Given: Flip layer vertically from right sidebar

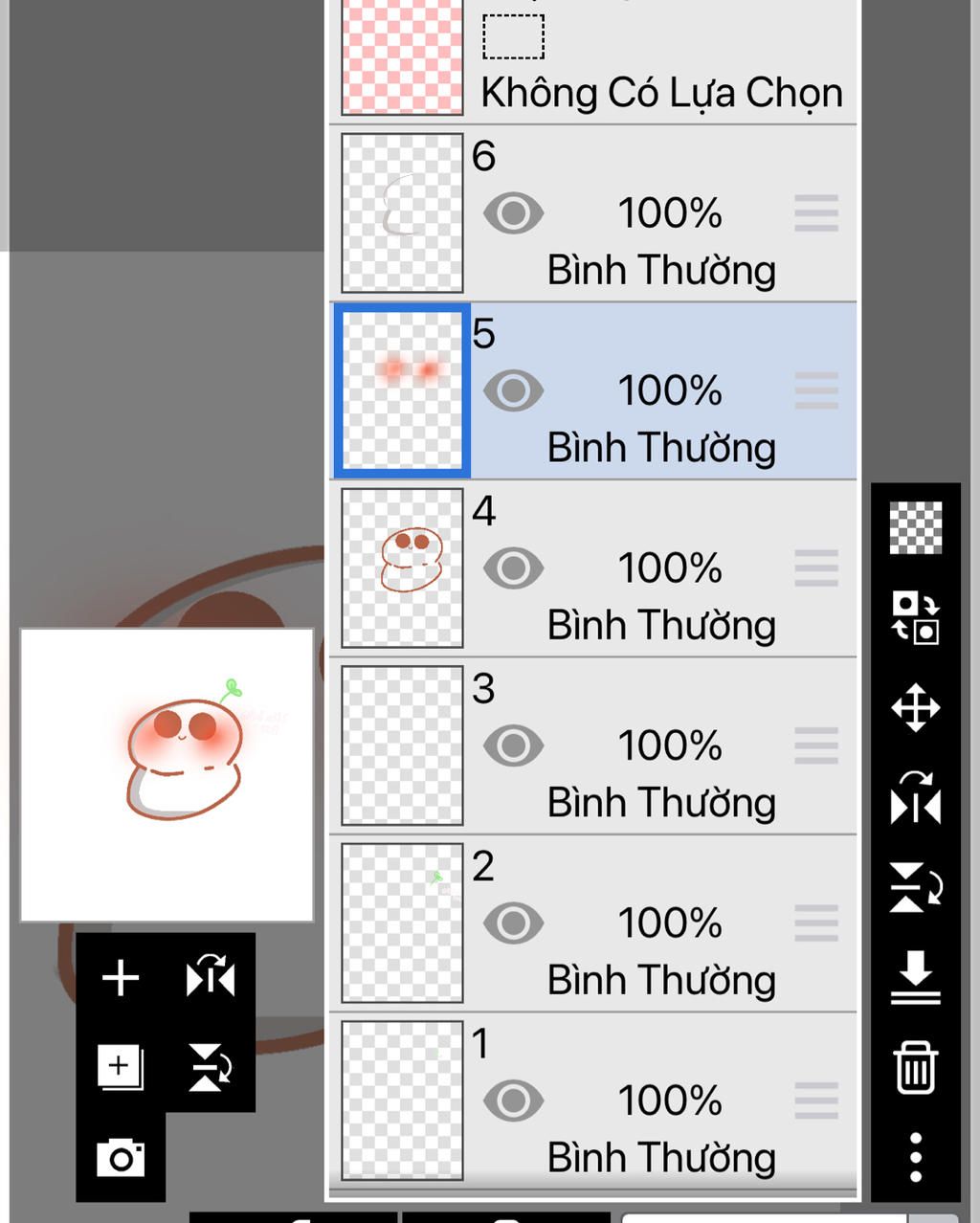Looking at the screenshot, I should (916, 887).
